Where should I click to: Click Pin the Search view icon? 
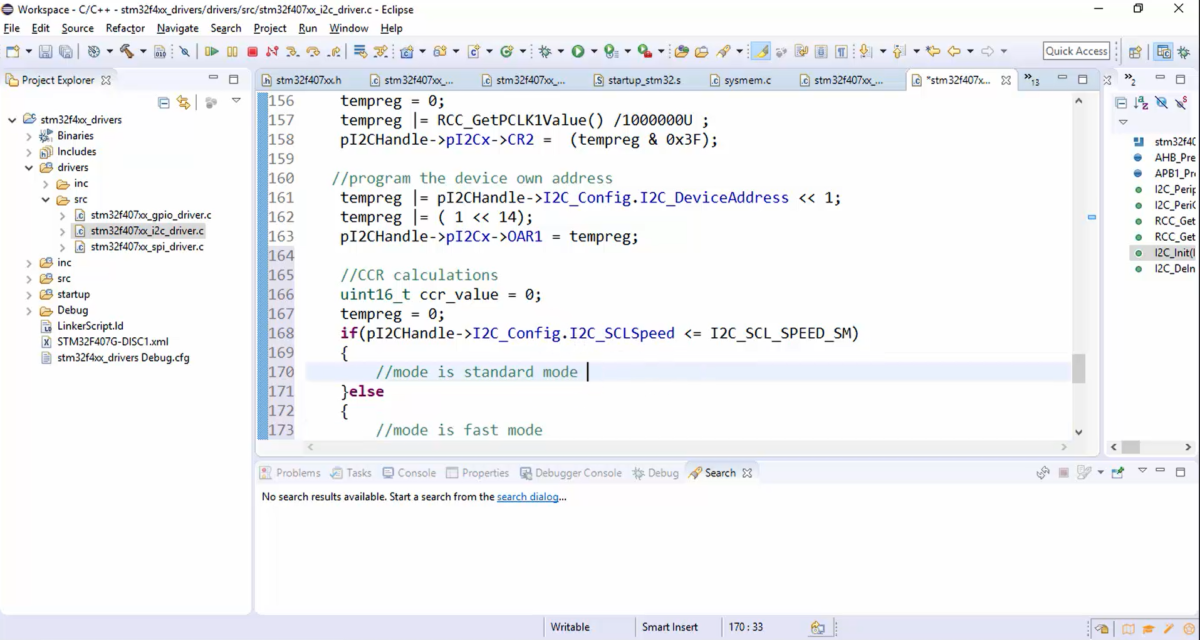click(1118, 473)
